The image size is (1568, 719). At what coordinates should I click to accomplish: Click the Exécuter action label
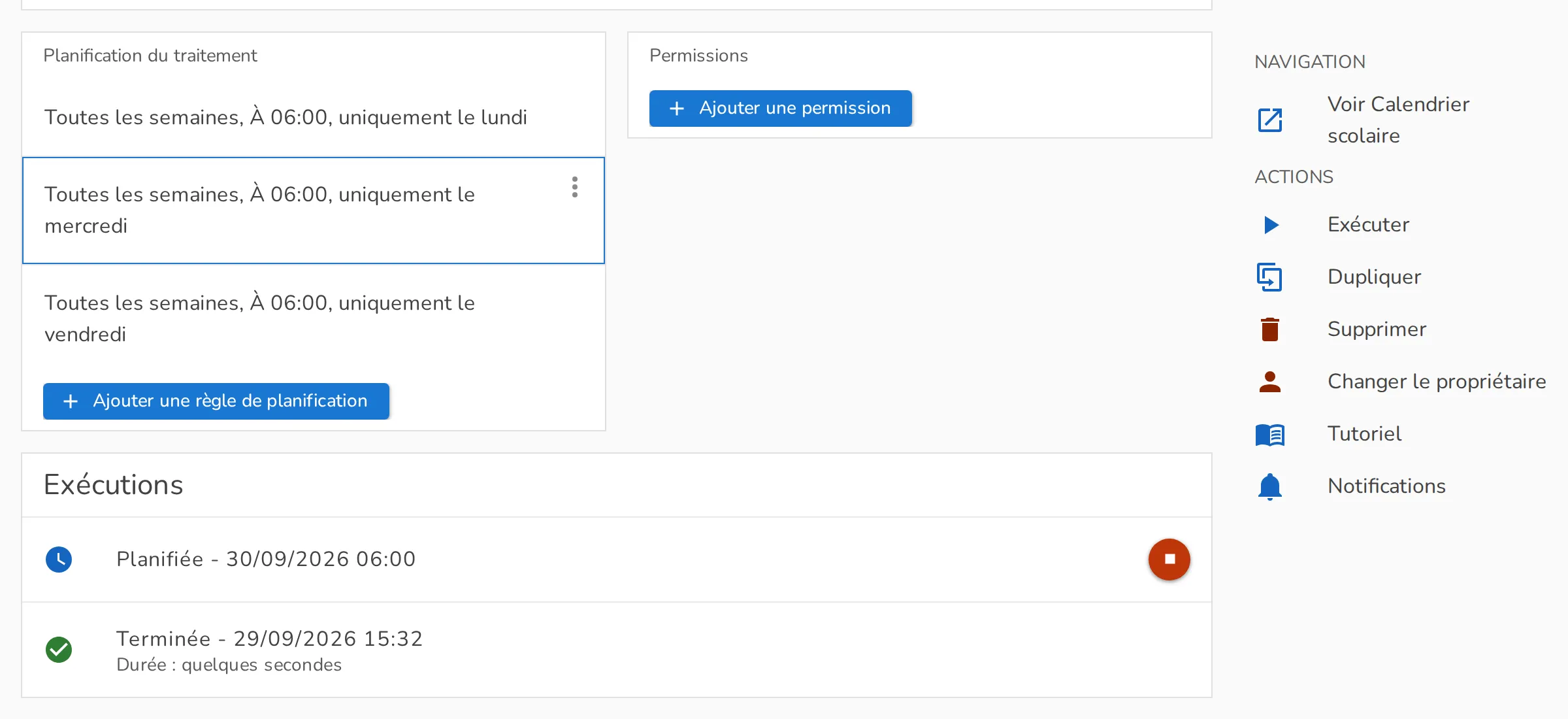pos(1368,225)
